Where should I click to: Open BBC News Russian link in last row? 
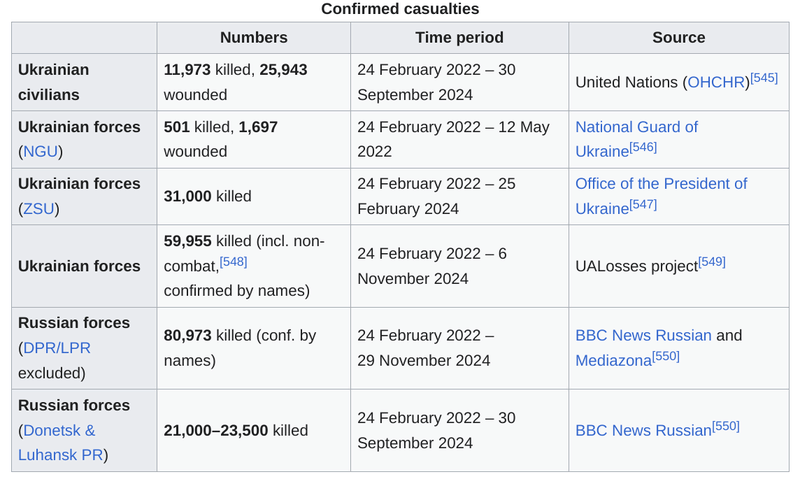[x=643, y=430]
